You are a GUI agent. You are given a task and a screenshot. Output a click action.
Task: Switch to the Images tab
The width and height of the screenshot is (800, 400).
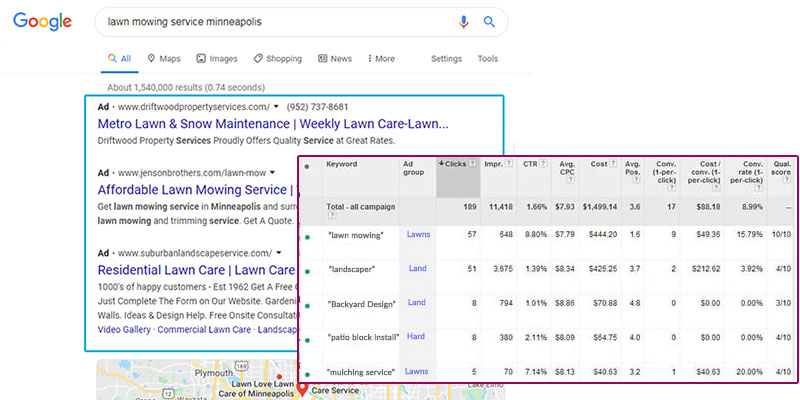[x=217, y=59]
